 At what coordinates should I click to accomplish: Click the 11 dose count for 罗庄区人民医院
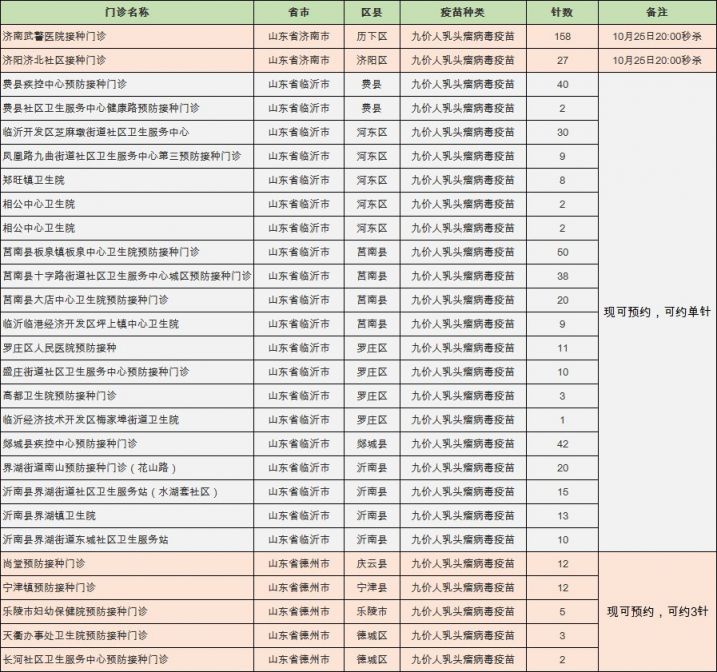pos(562,348)
